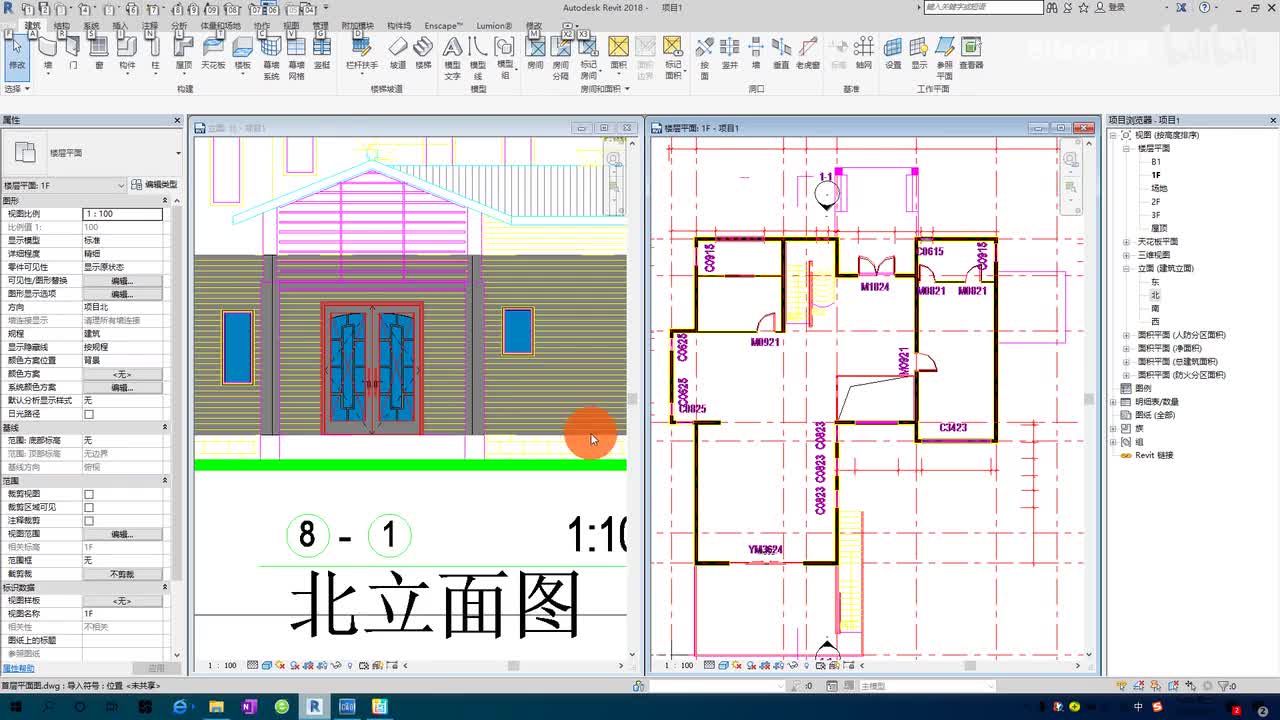Choose the 房间 (Room) tool
Viewport: 1280px width, 720px height.
pos(536,52)
